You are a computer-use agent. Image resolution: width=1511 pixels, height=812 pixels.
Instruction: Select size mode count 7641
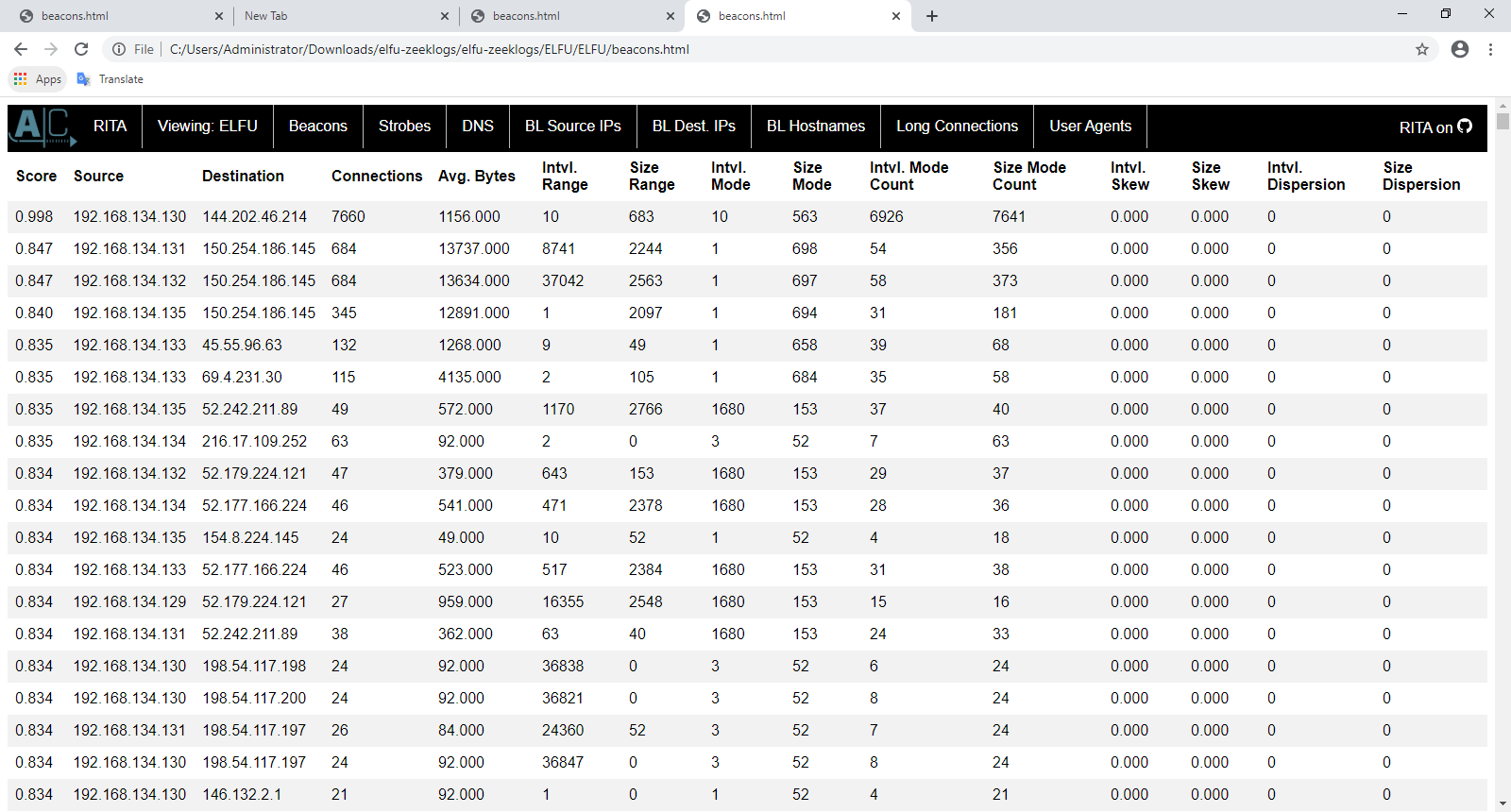coord(1009,217)
